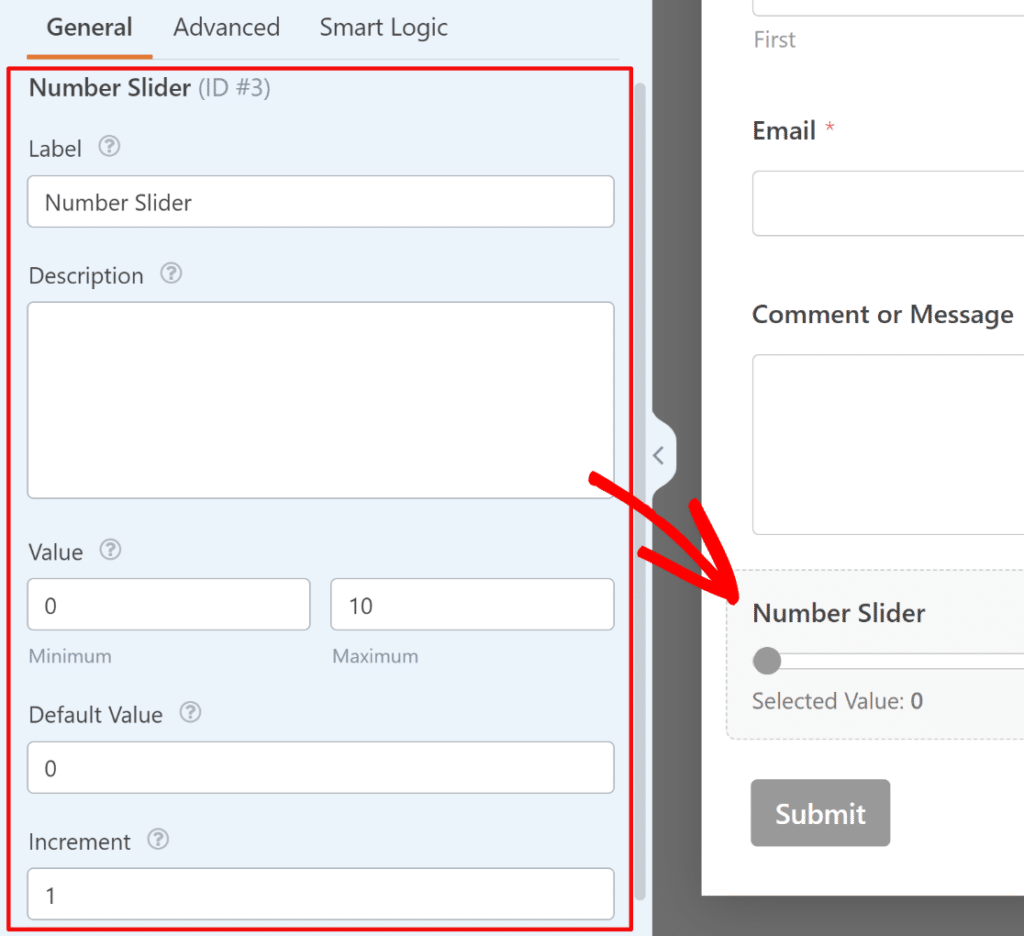Click the Email field in form preview

(888, 203)
